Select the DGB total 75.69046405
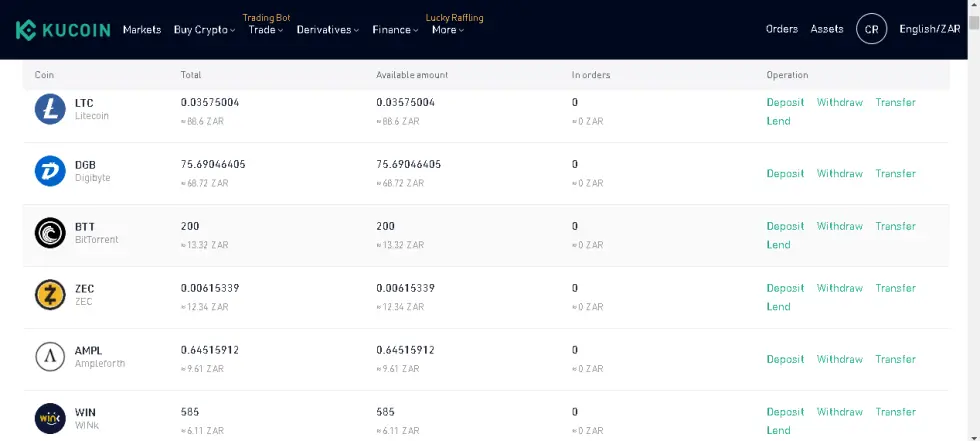 coord(213,164)
